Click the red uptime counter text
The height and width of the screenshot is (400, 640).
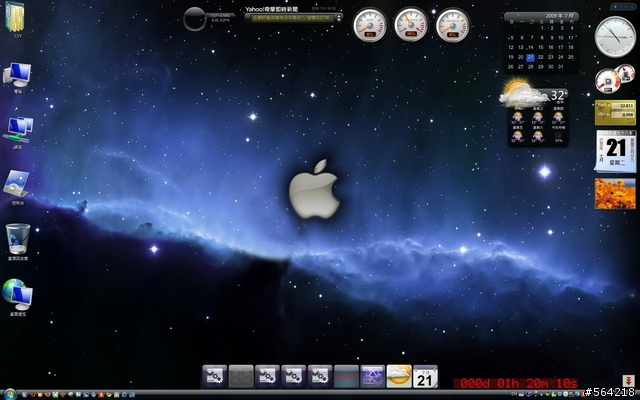[518, 383]
